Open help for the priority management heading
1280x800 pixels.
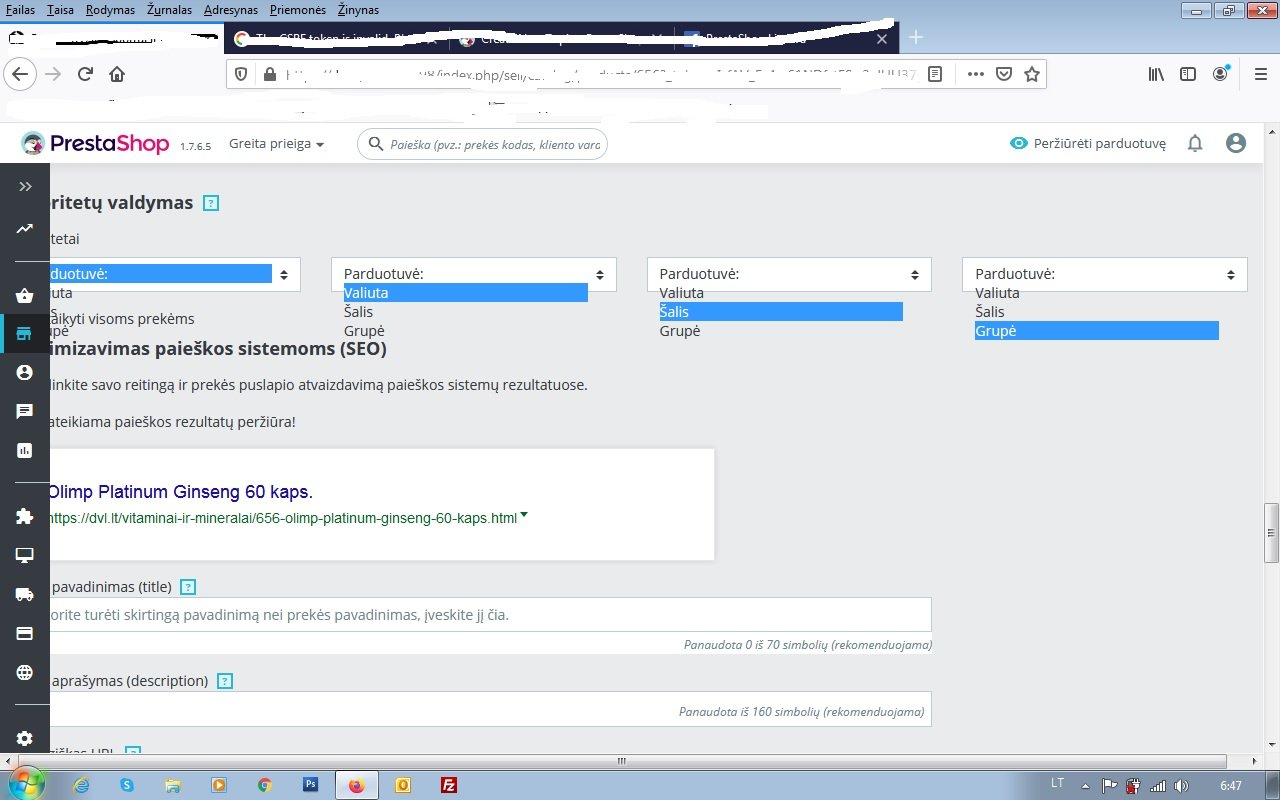pos(211,203)
